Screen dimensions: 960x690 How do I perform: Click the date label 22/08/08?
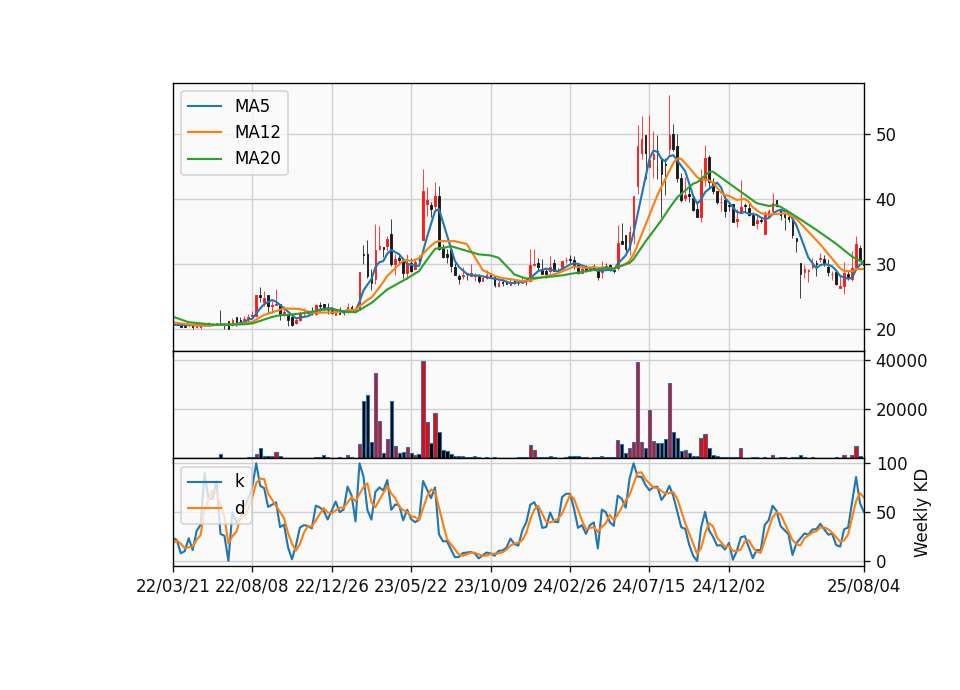coord(252,586)
